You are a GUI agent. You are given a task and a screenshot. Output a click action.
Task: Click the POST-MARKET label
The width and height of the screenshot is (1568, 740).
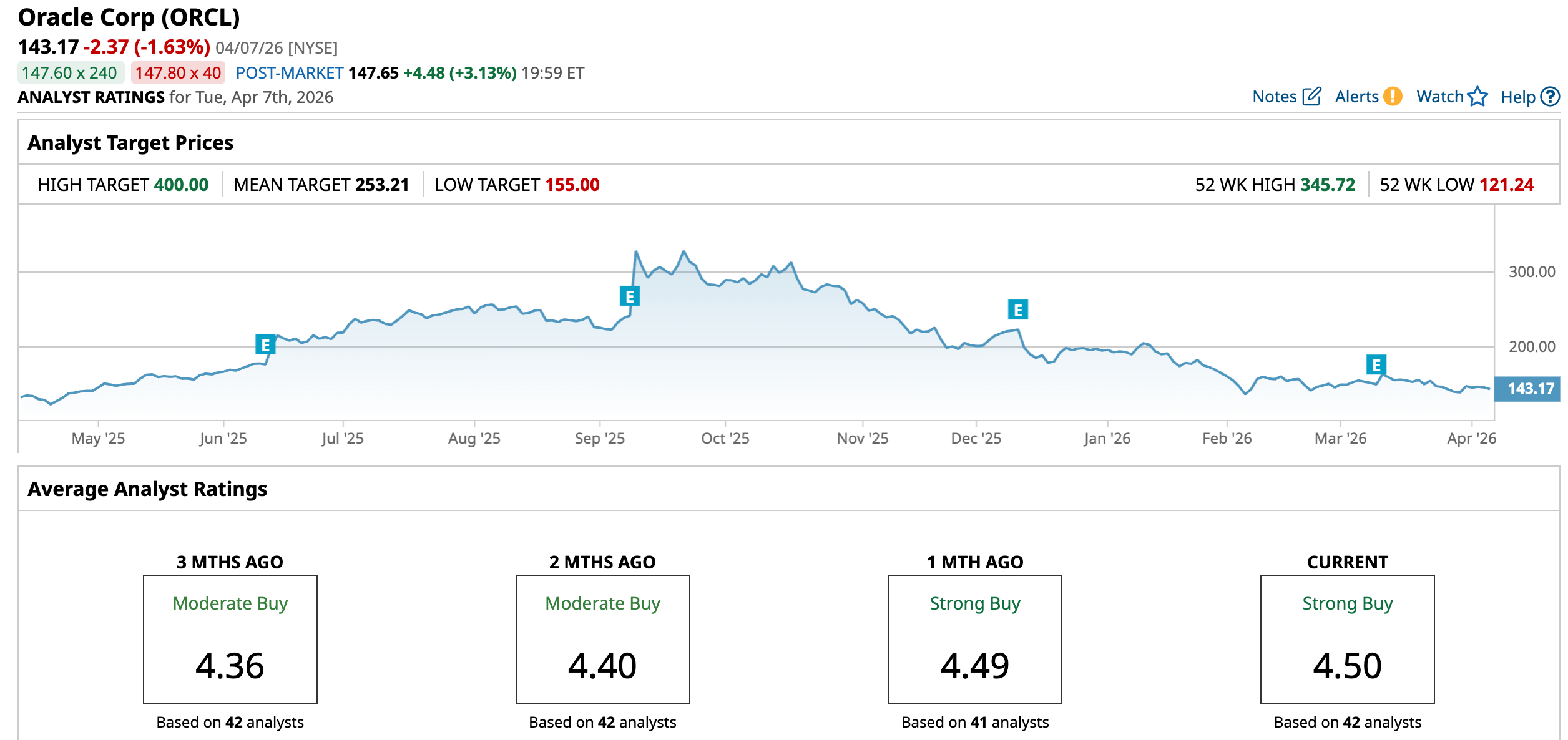click(x=290, y=73)
